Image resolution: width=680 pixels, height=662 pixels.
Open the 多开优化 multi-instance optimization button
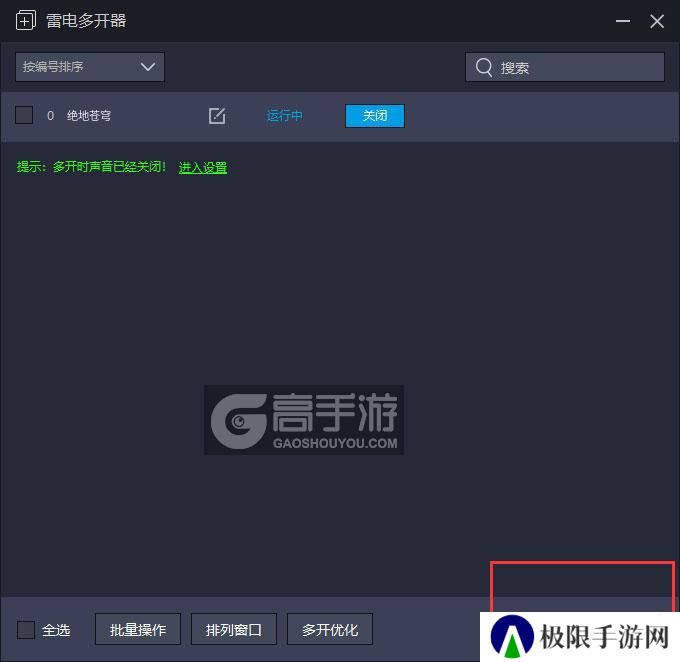330,629
